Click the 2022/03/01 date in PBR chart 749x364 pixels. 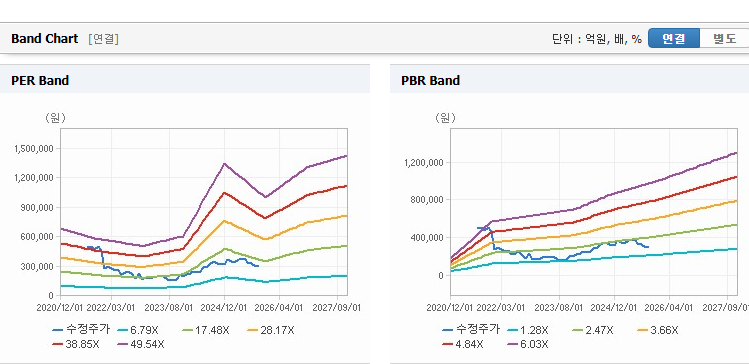501,308
